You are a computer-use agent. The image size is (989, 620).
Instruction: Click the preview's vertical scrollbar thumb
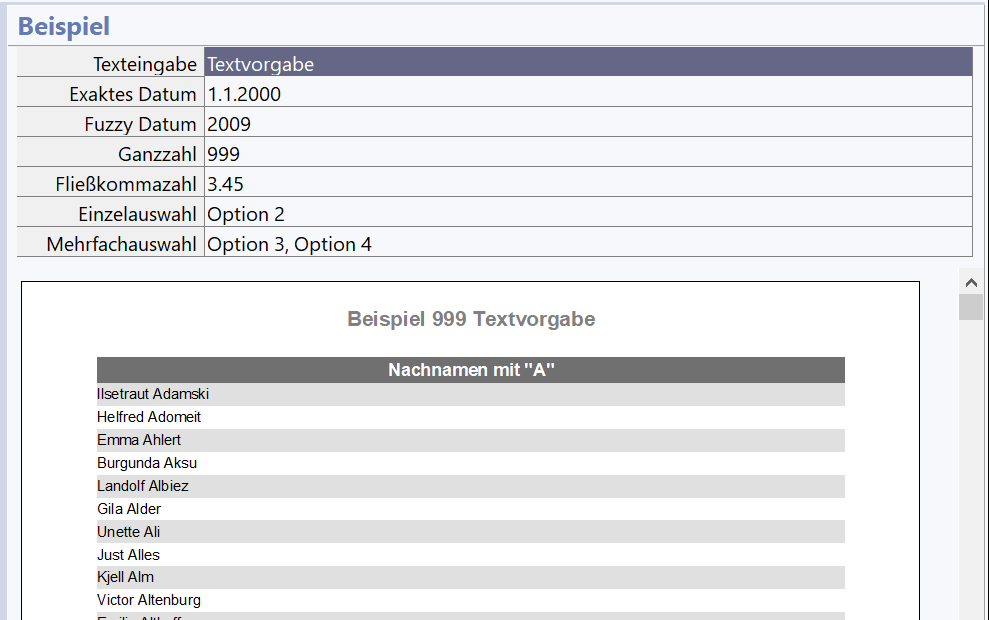(x=970, y=307)
